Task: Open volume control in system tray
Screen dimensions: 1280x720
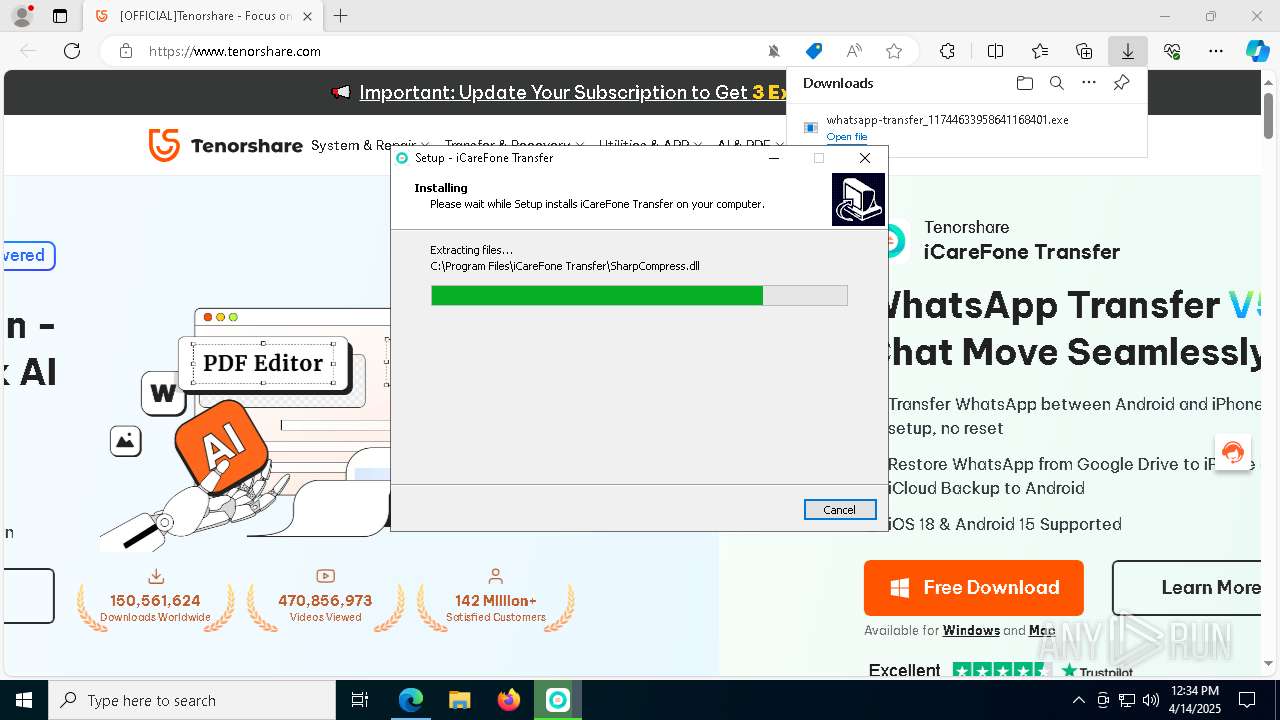Action: [1150, 700]
